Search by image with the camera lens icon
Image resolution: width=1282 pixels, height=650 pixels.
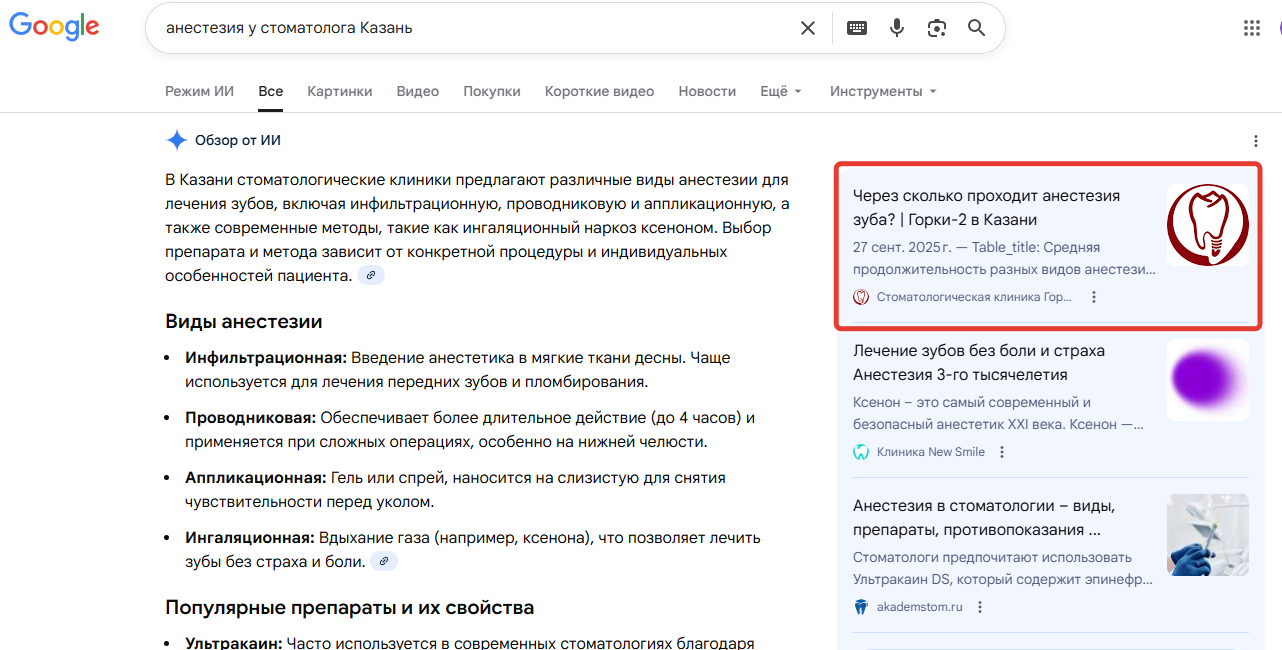(937, 28)
